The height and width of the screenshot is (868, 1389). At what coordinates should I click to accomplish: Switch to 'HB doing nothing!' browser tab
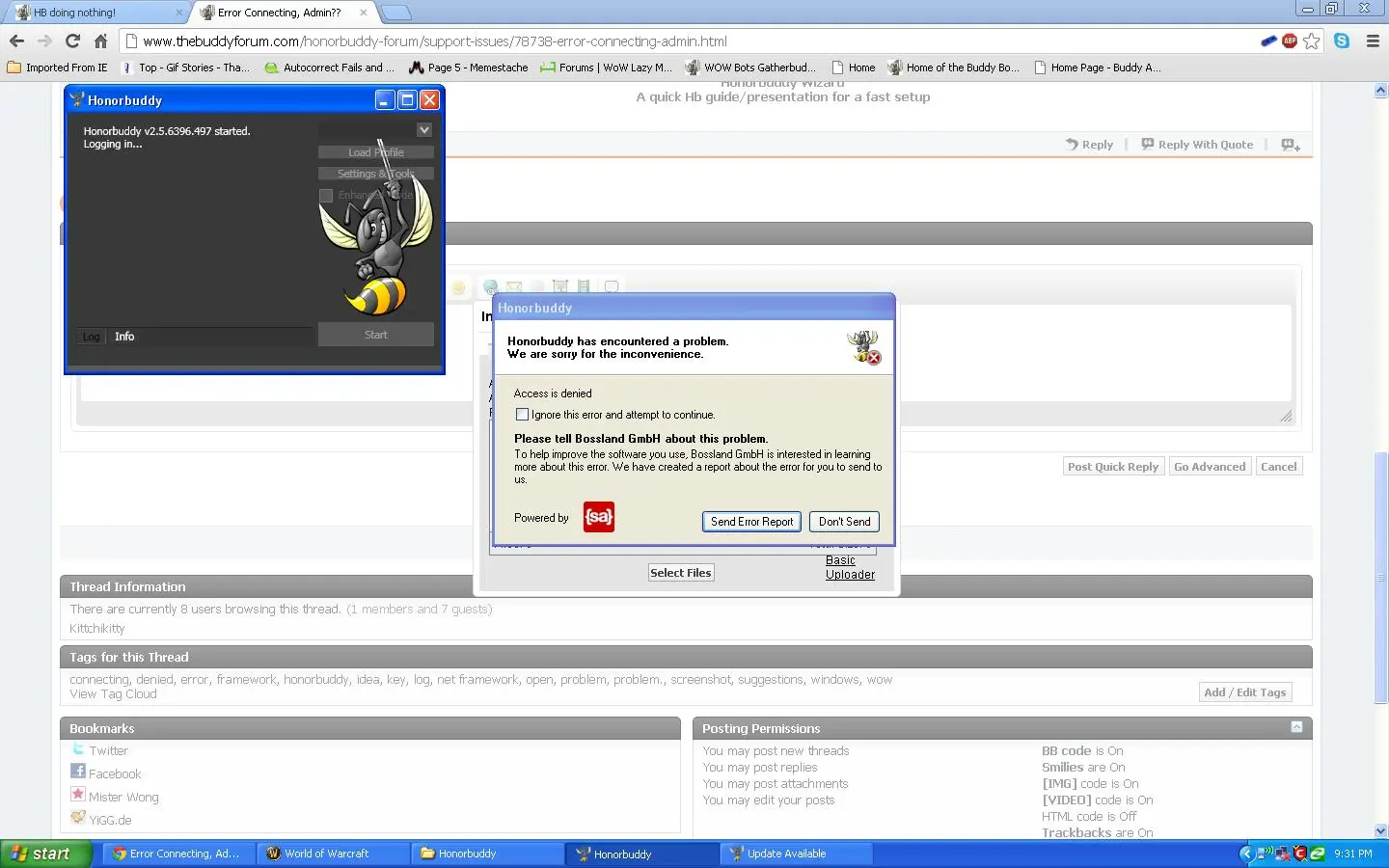pyautogui.click(x=95, y=13)
